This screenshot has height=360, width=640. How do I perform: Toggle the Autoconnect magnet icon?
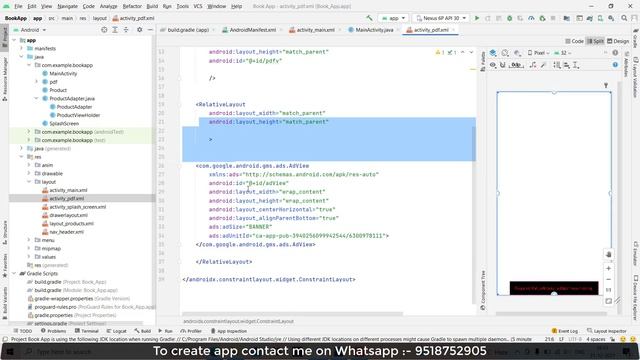[503, 65]
